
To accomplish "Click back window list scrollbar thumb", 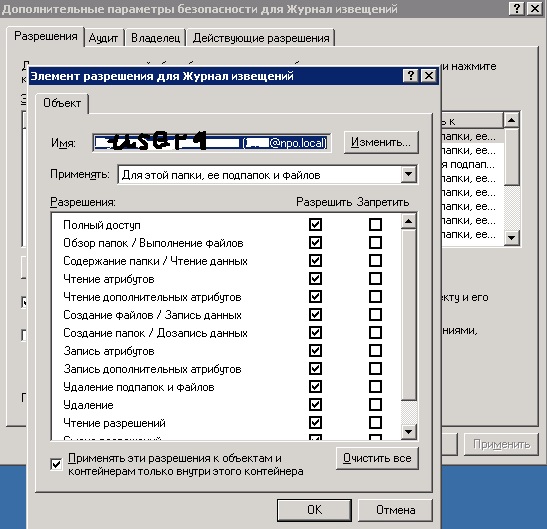I will [511, 157].
